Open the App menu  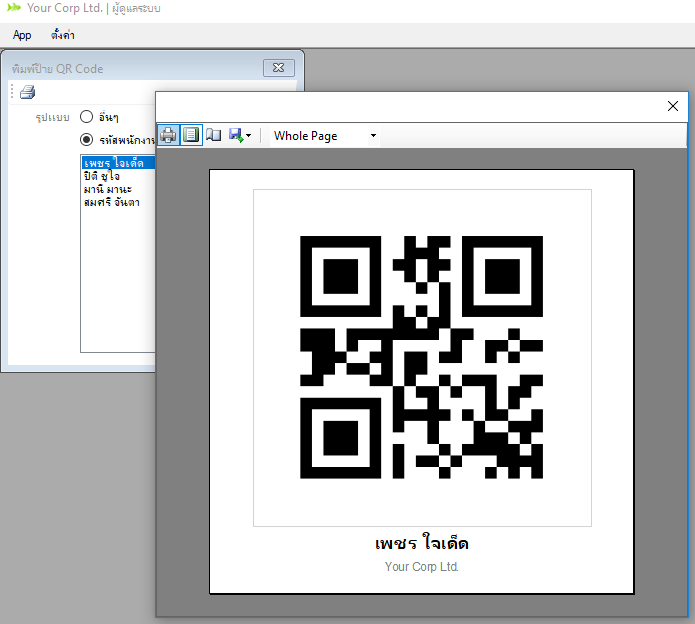tap(22, 35)
